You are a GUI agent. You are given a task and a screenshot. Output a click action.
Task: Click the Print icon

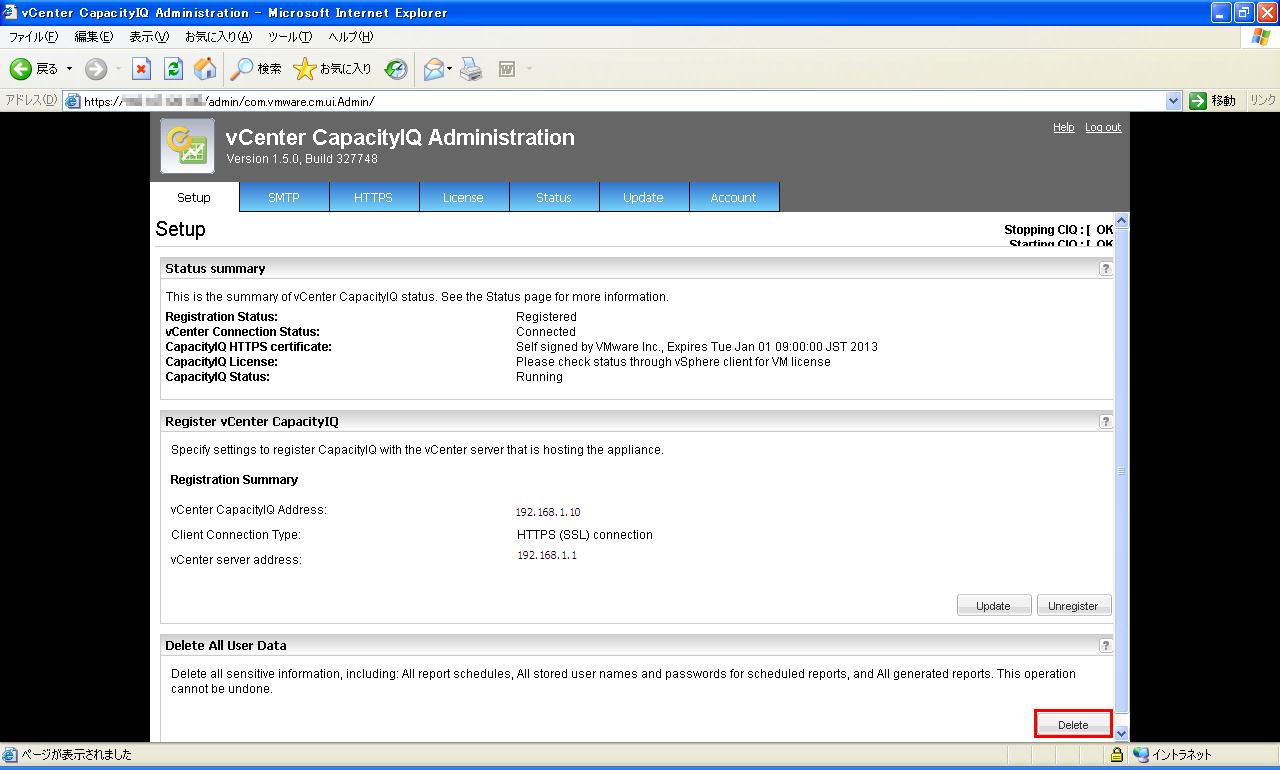tap(472, 69)
